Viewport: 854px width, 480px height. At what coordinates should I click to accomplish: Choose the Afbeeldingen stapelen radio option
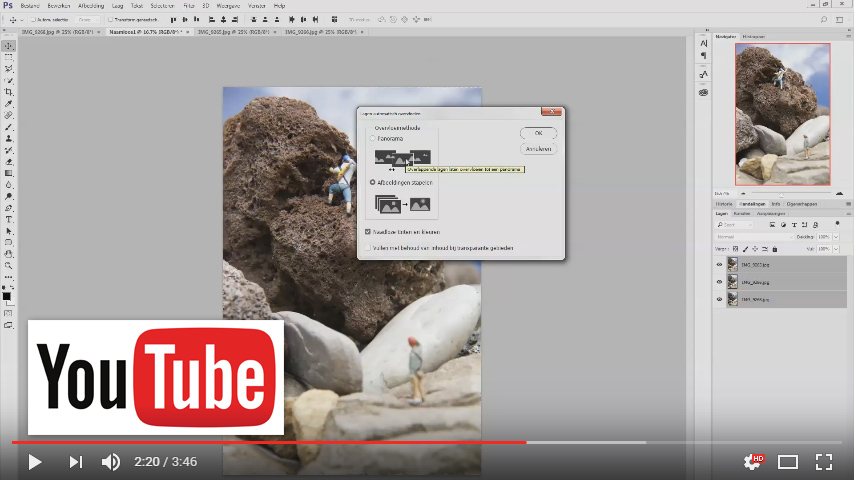tap(373, 183)
